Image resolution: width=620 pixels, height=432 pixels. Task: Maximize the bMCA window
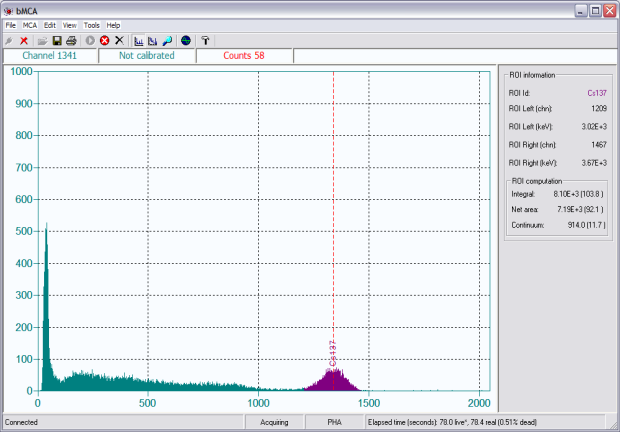point(595,11)
